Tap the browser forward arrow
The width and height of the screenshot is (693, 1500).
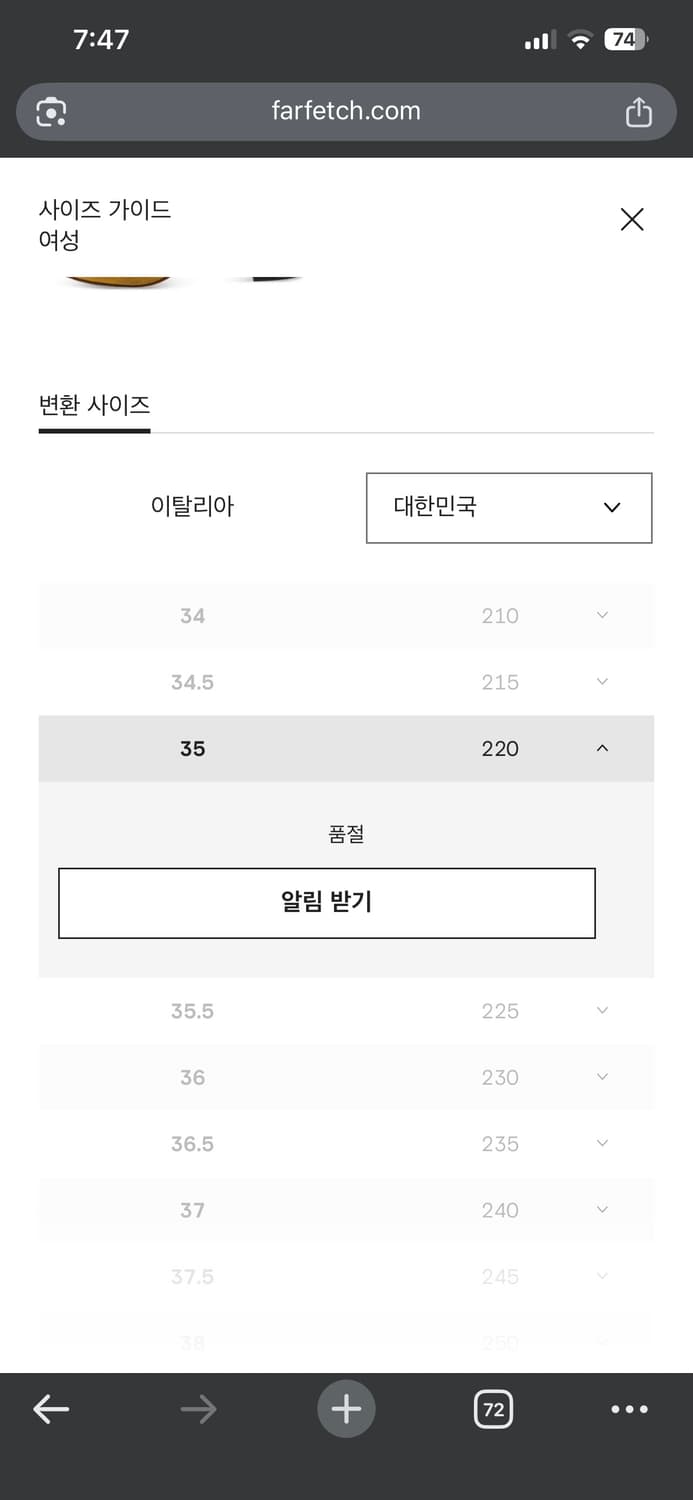pos(198,1409)
